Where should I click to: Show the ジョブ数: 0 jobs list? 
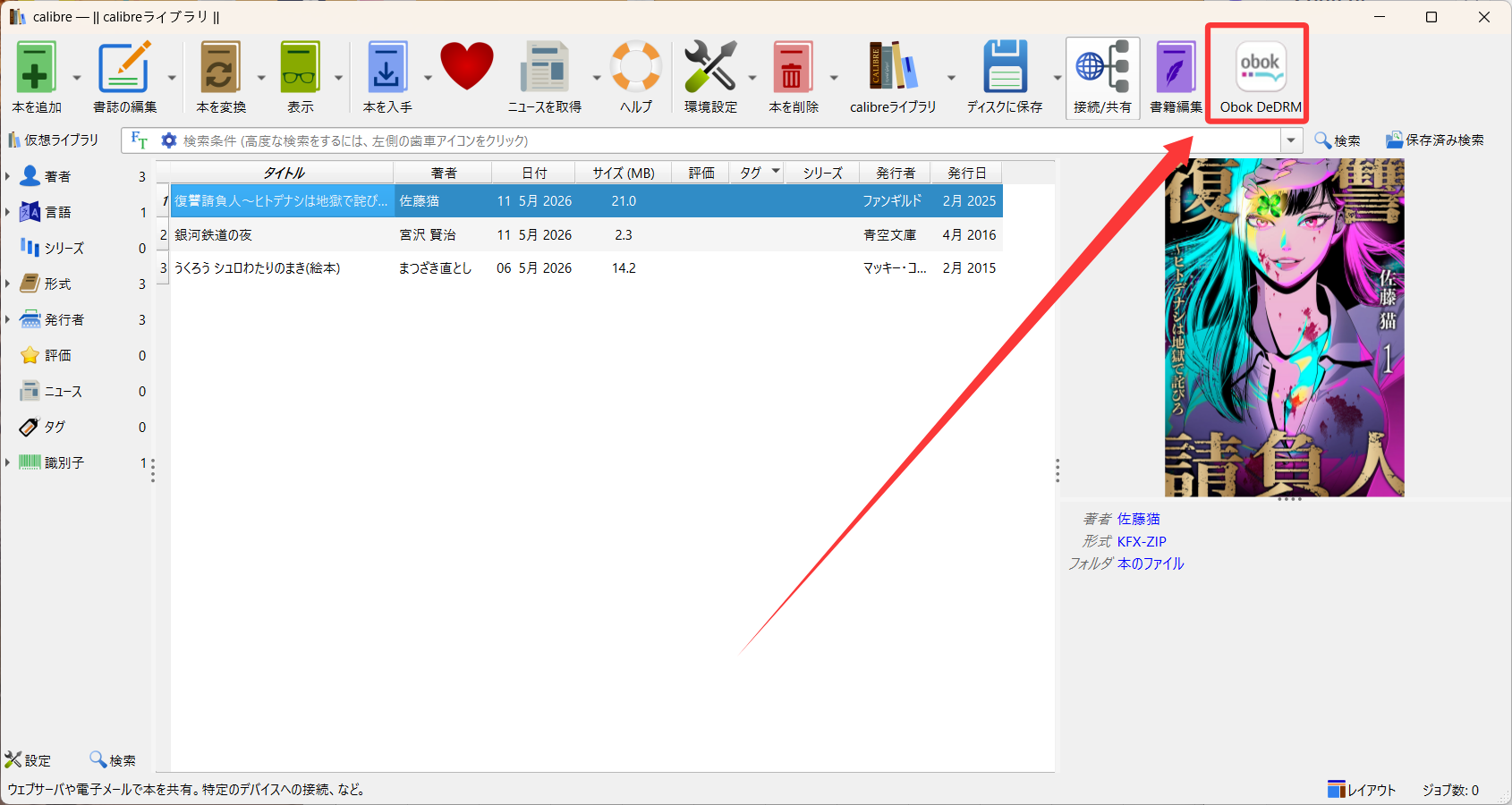(x=1450, y=790)
